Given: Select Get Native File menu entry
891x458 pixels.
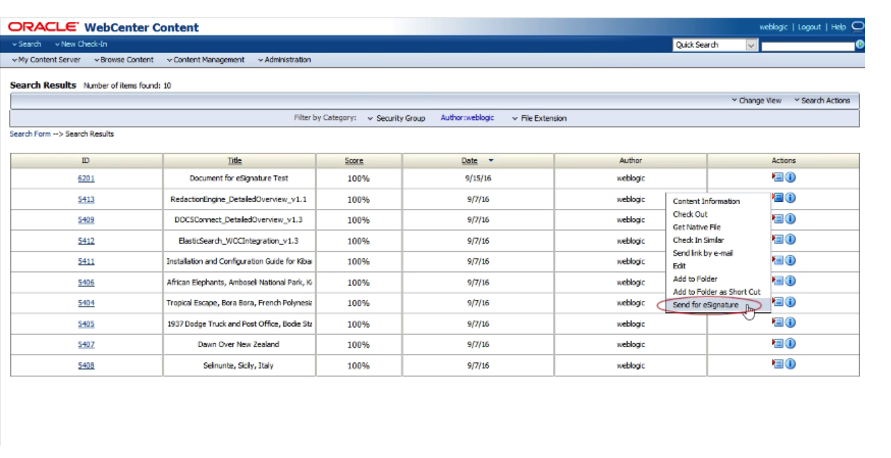Looking at the screenshot, I should [697, 227].
